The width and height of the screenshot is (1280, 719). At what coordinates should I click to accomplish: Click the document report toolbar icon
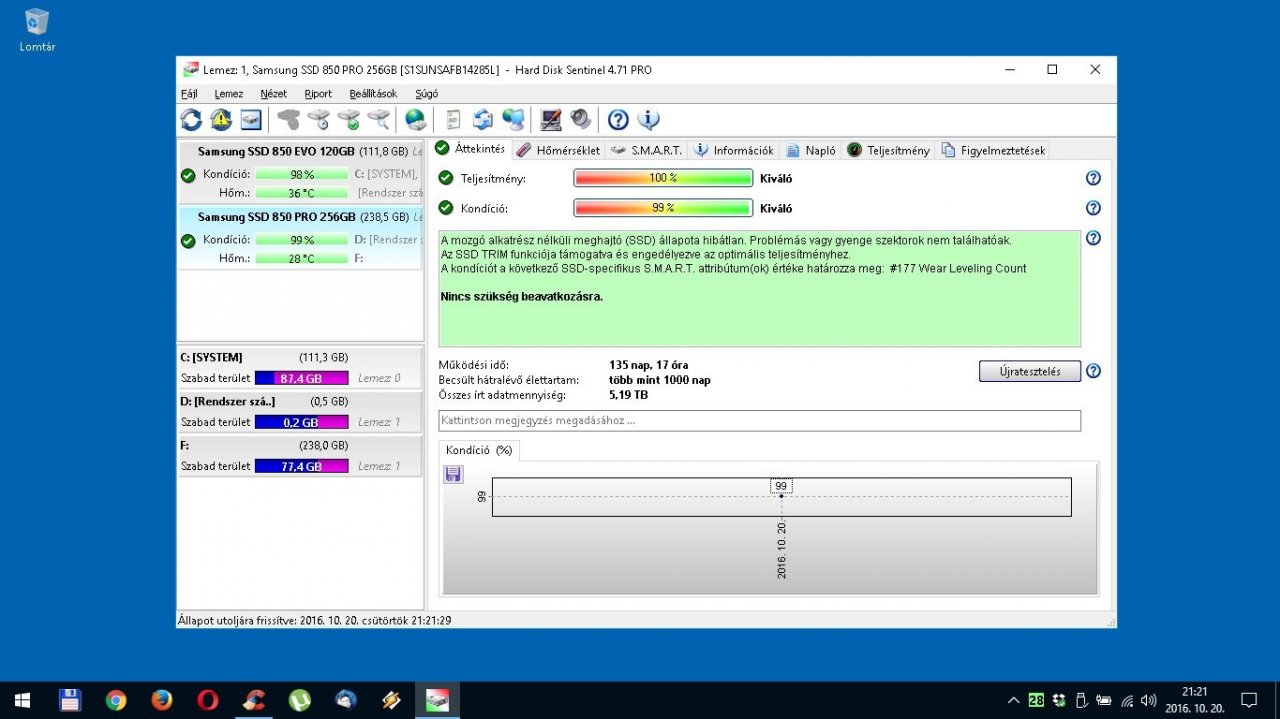(453, 120)
